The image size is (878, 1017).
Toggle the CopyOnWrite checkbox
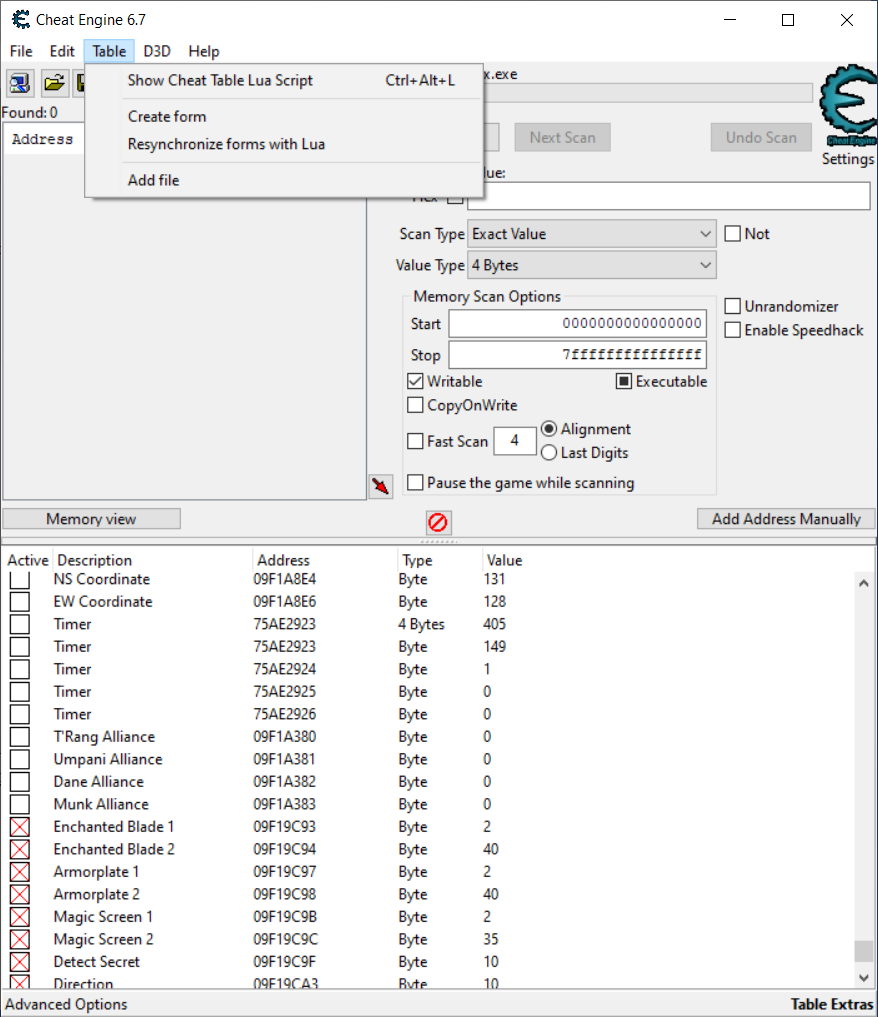coord(416,405)
